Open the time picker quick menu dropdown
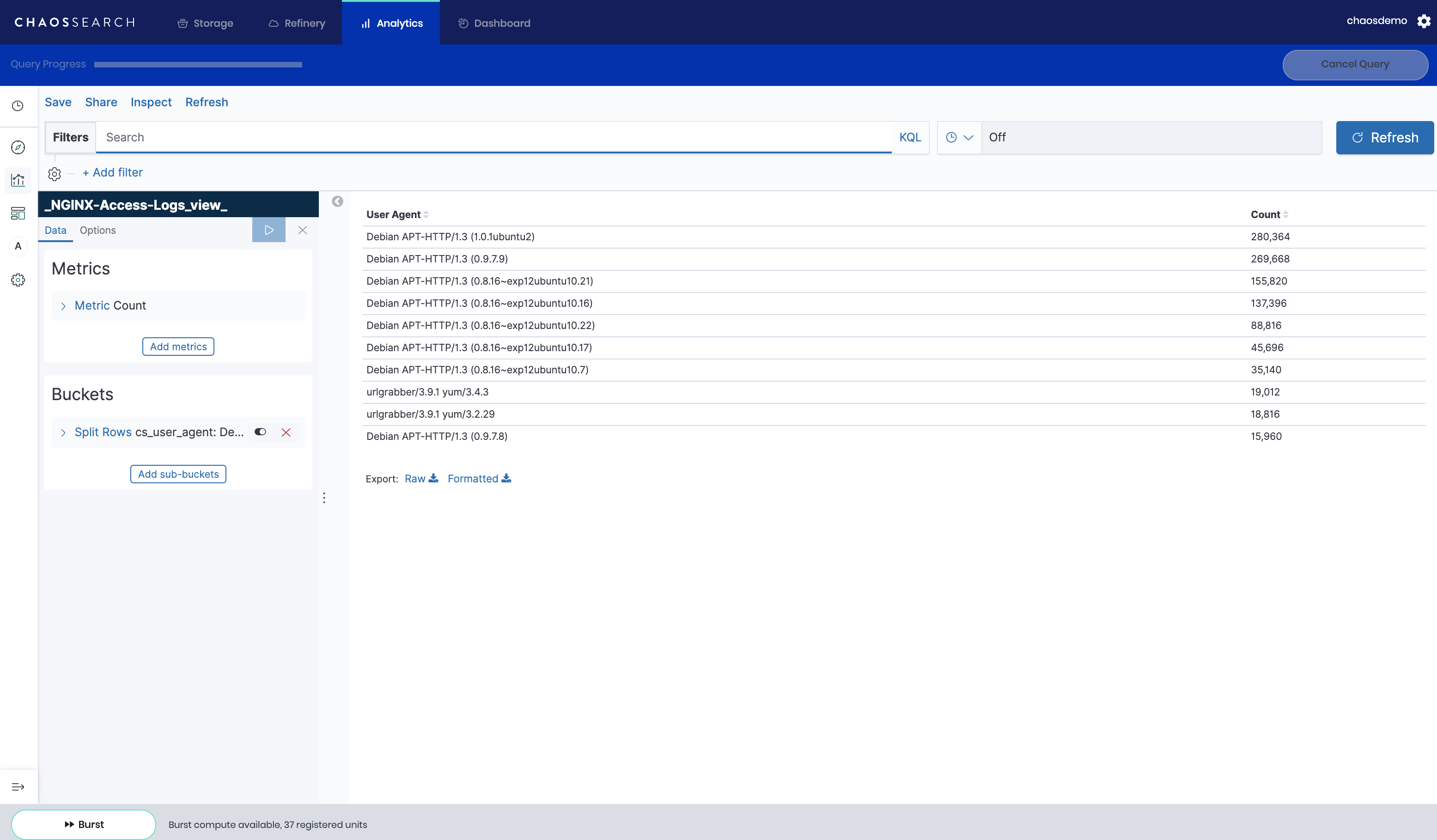 point(959,137)
